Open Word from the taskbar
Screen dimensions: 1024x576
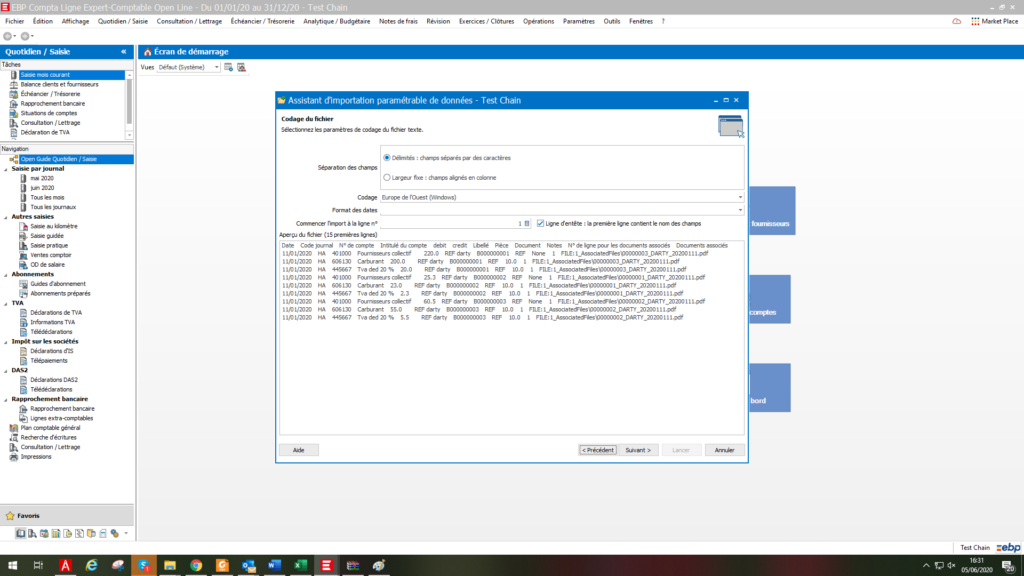pyautogui.click(x=274, y=566)
